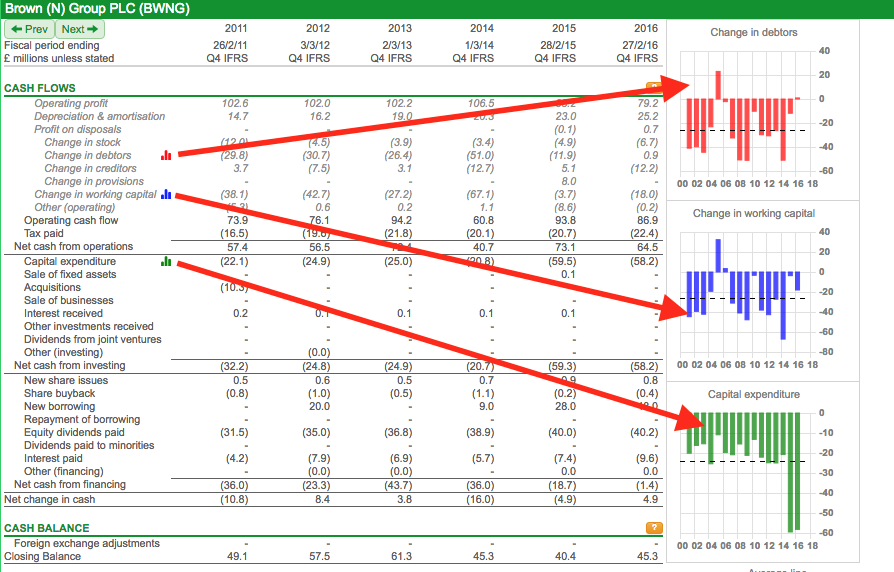
Task: Click the Dividends paid to minorities label
Action: [x=89, y=445]
